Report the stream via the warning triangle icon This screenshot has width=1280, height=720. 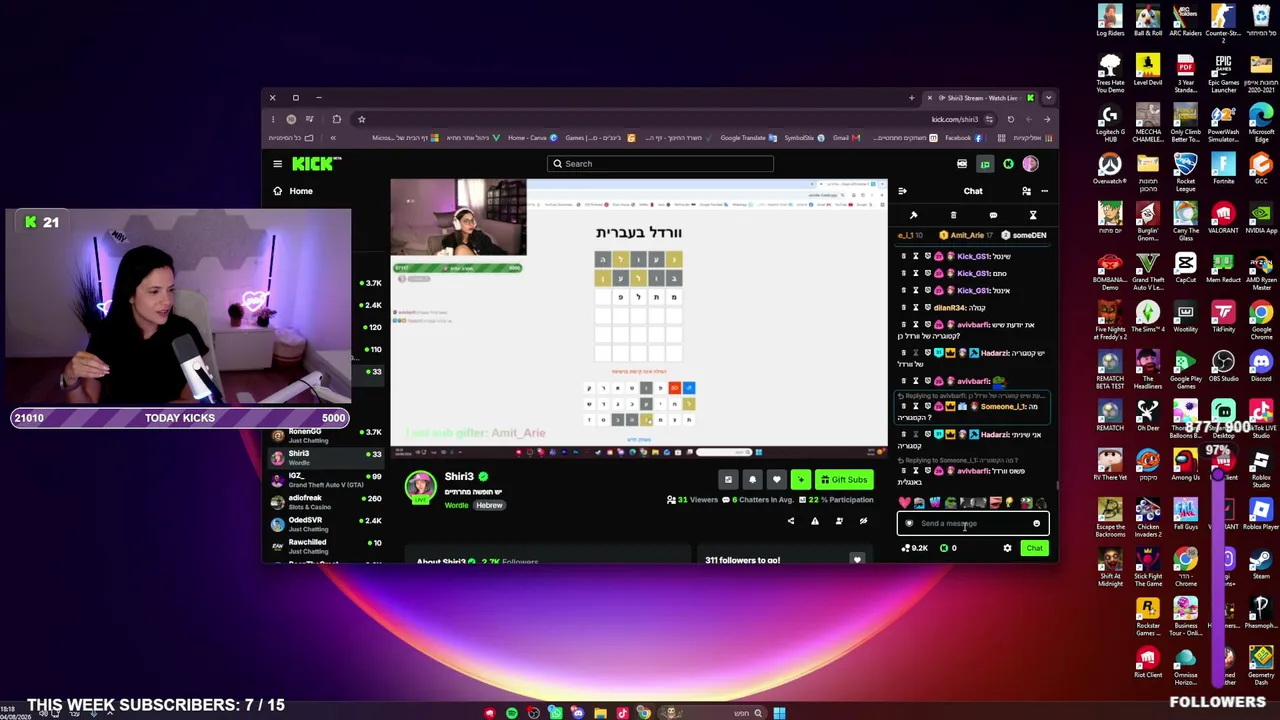tap(815, 521)
